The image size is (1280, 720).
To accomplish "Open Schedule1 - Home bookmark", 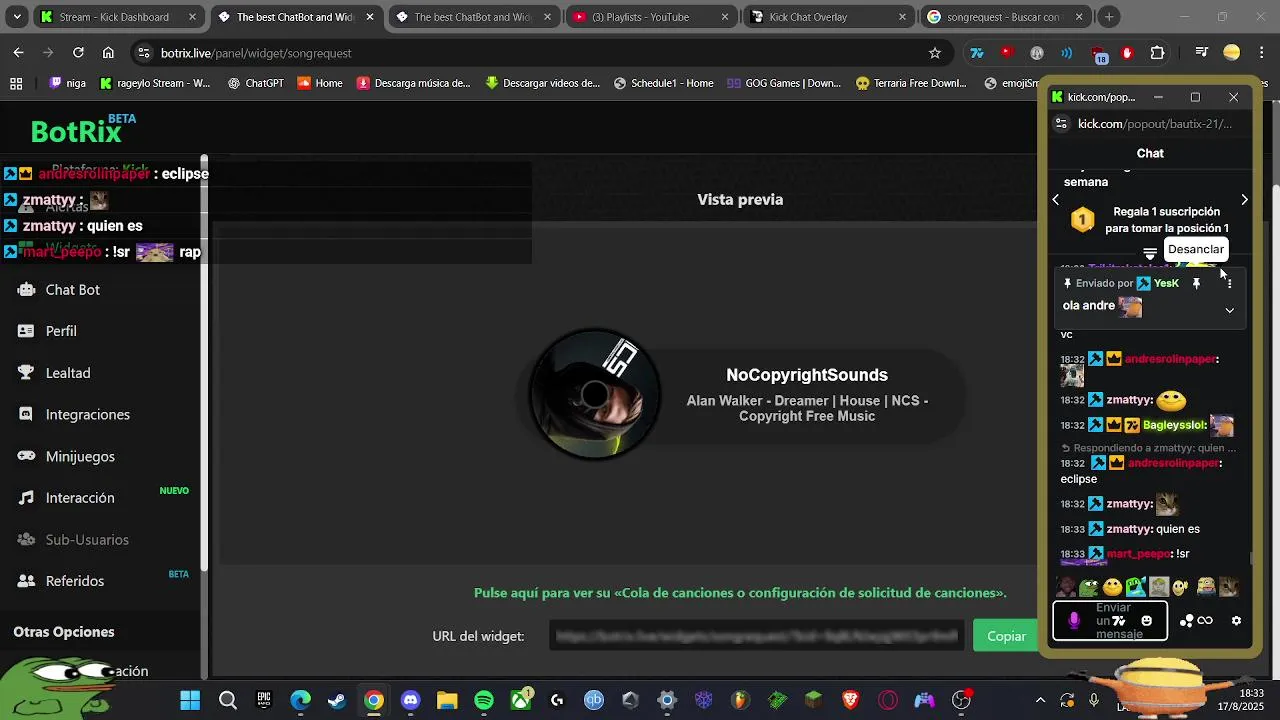I will (663, 83).
